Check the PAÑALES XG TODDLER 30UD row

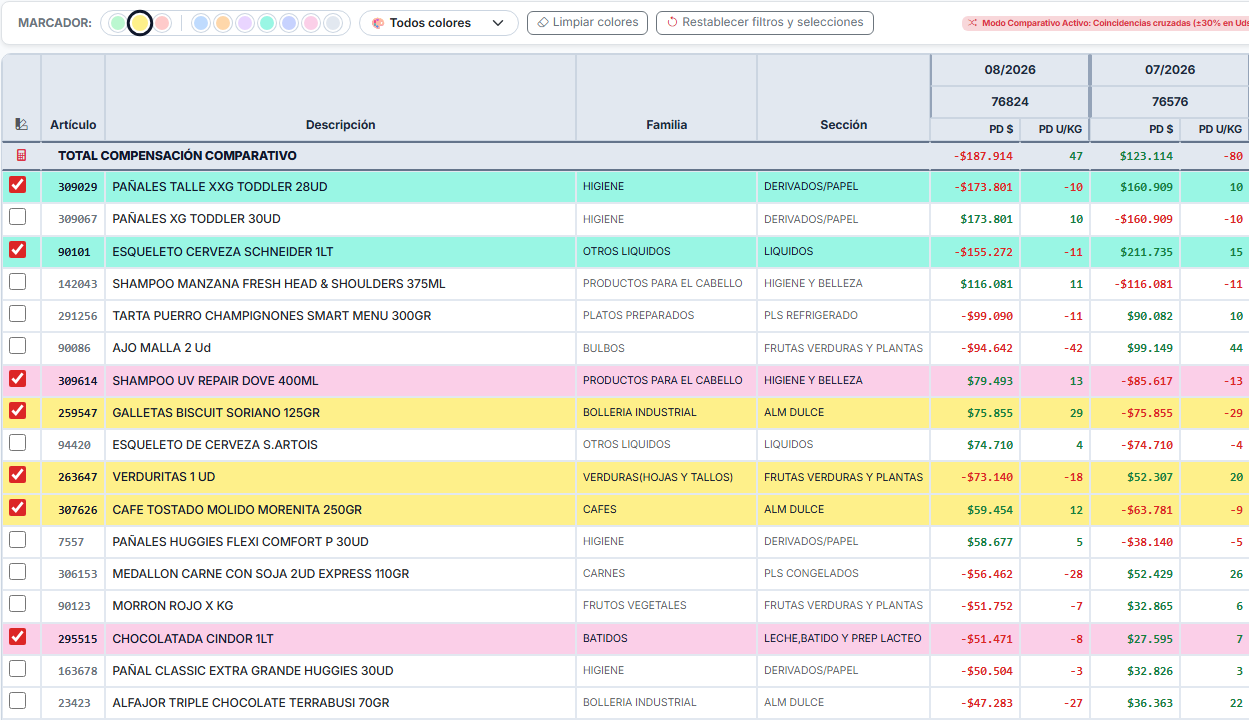click(x=18, y=217)
